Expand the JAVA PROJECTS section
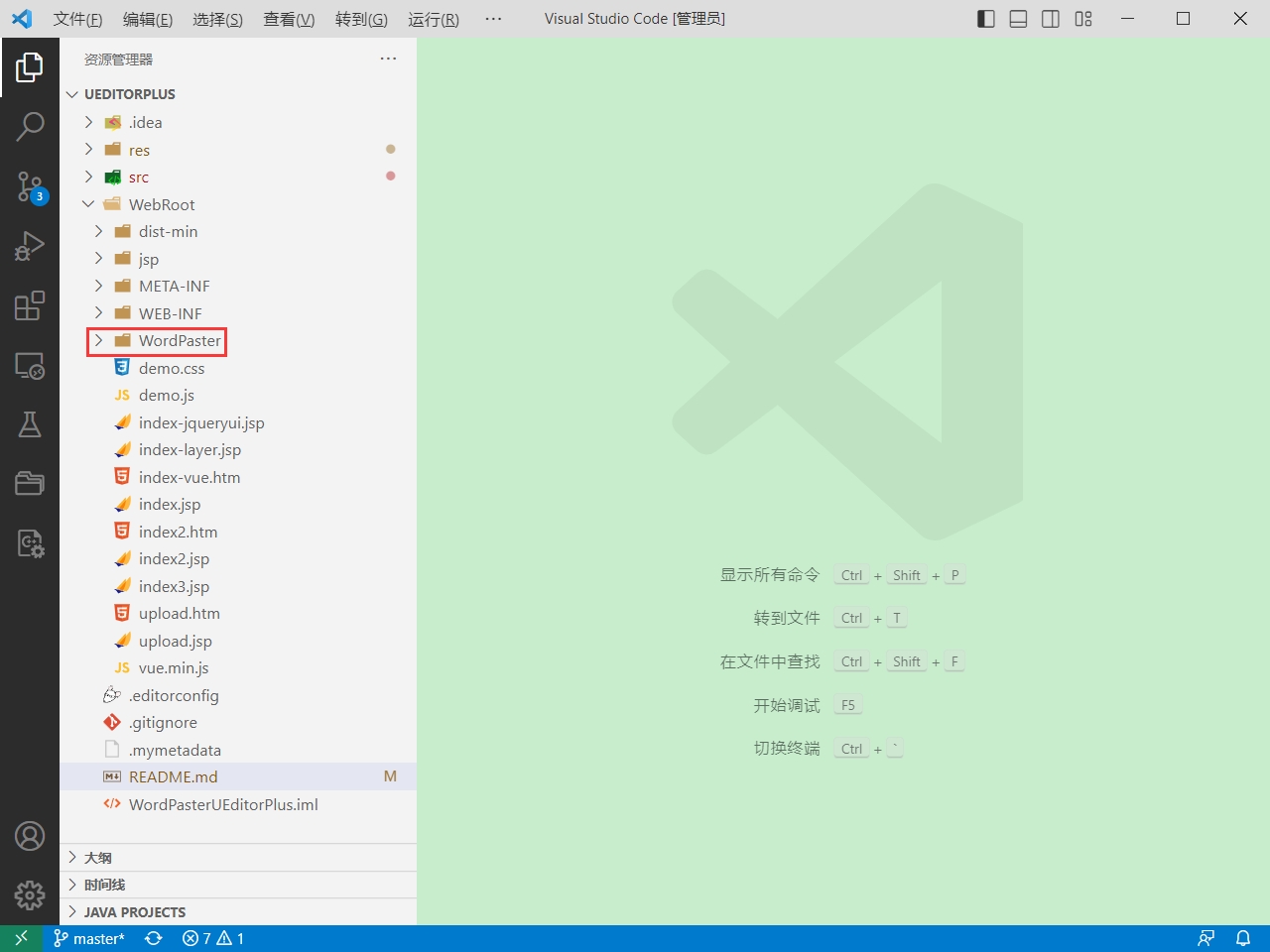 238,912
